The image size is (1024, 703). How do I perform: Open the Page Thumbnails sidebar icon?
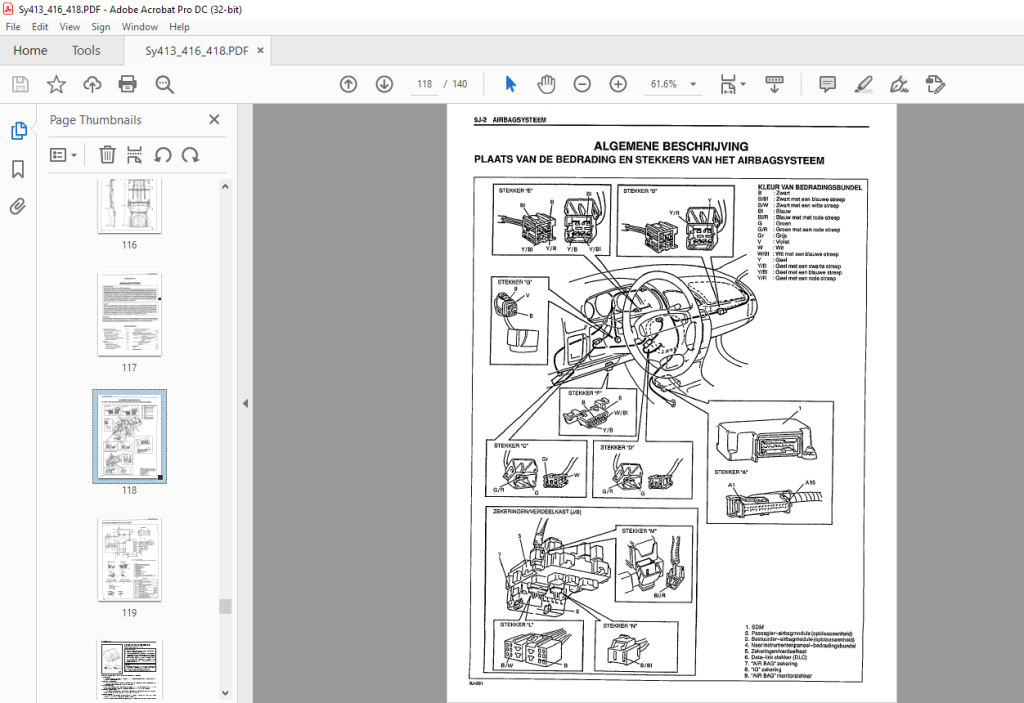click(x=18, y=131)
